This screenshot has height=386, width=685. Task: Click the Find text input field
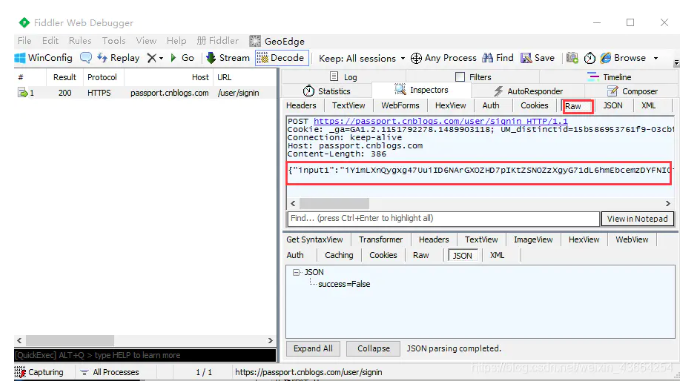(x=443, y=218)
